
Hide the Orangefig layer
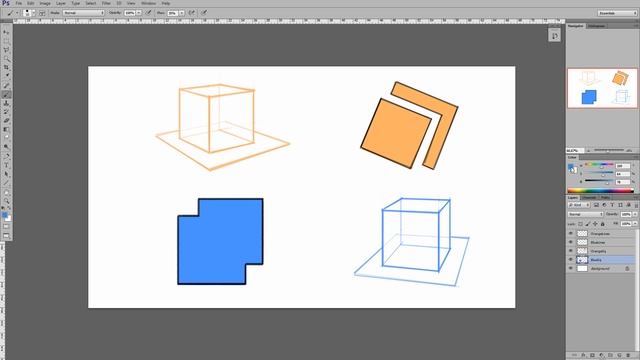[x=571, y=251]
